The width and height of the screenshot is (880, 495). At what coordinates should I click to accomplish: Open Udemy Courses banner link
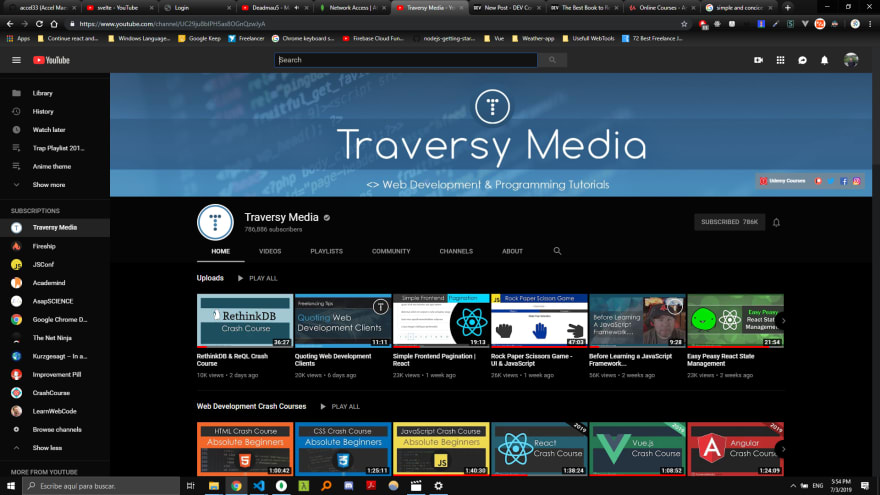(x=783, y=181)
